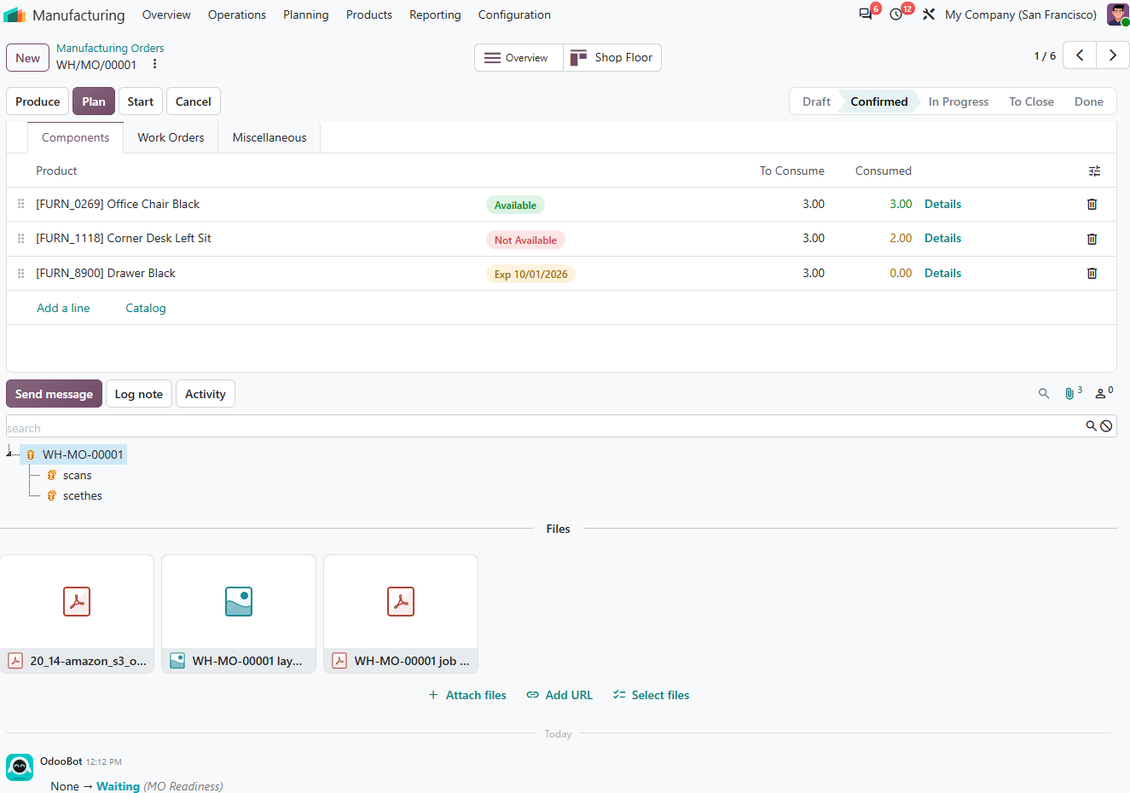Collapse the WH-MO-00001 folder tree node
The image size is (1130, 793).
[x=9, y=452]
